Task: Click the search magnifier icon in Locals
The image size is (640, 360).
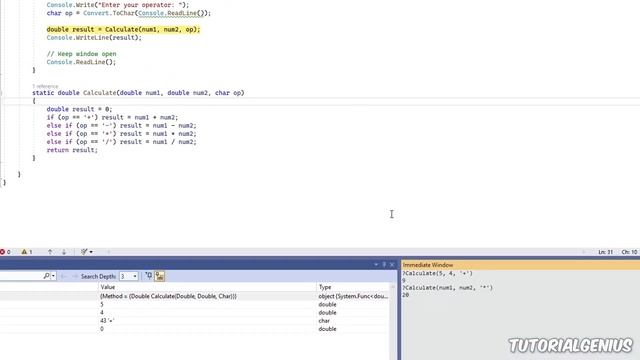Action: click(x=46, y=276)
